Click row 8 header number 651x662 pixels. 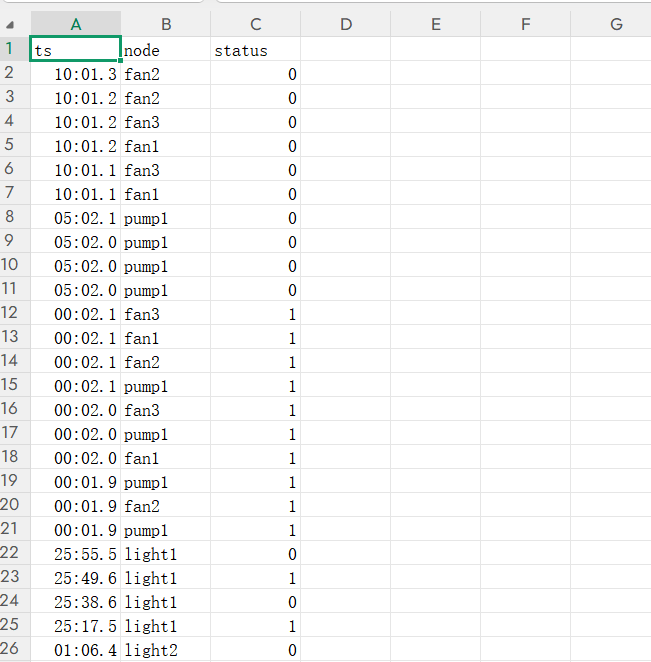pyautogui.click(x=12, y=218)
